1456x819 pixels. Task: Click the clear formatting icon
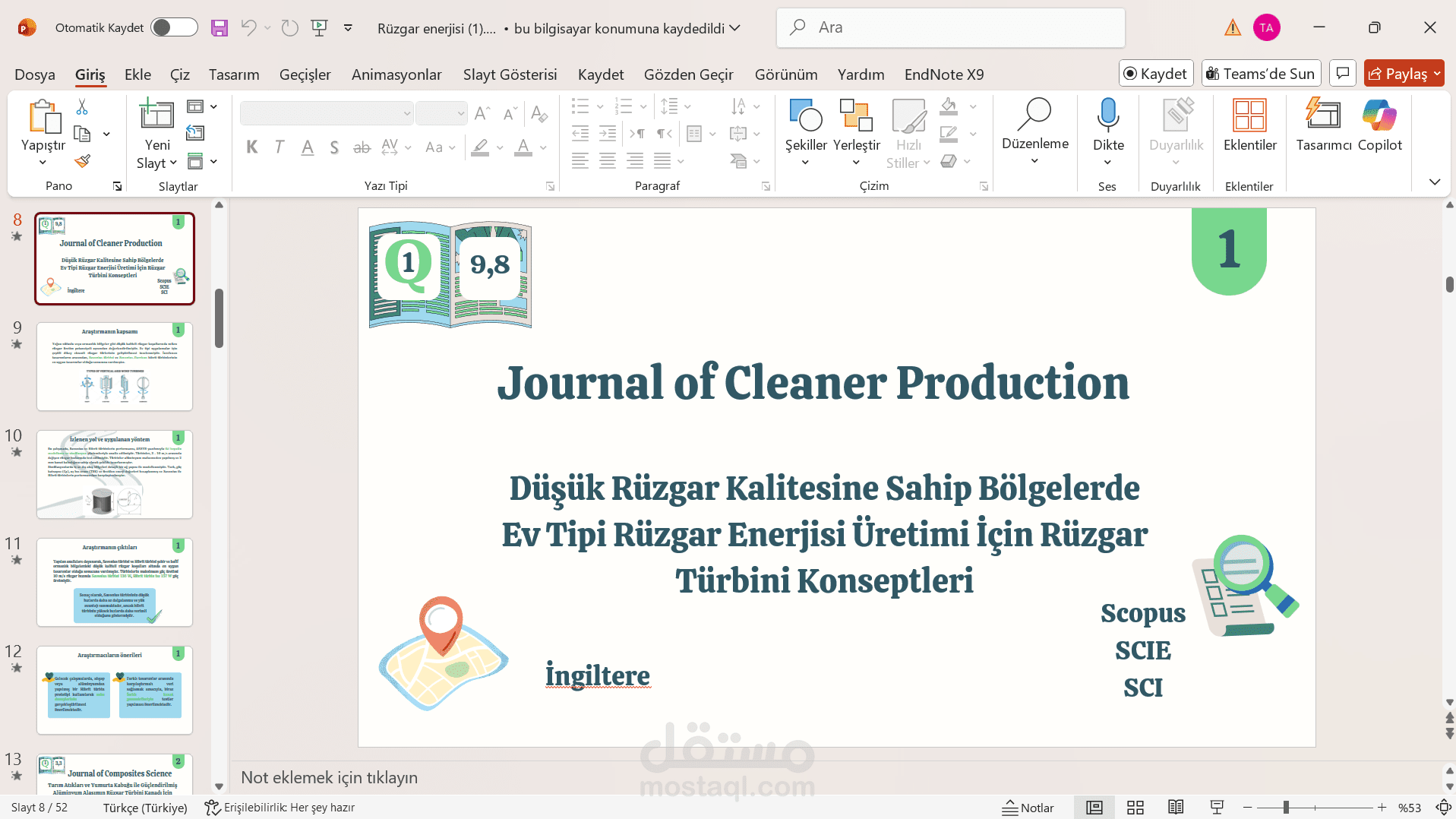click(x=539, y=113)
